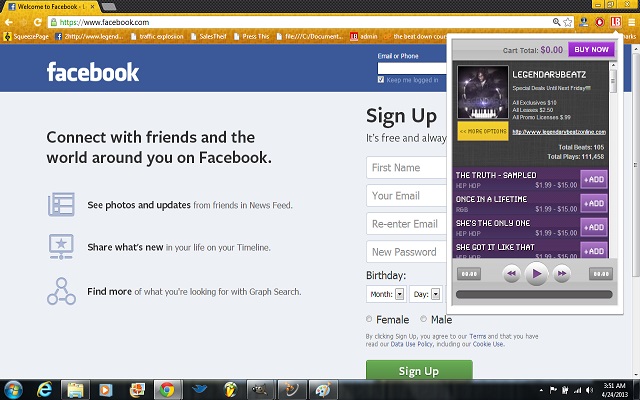Click the facebook logo

tap(93, 72)
